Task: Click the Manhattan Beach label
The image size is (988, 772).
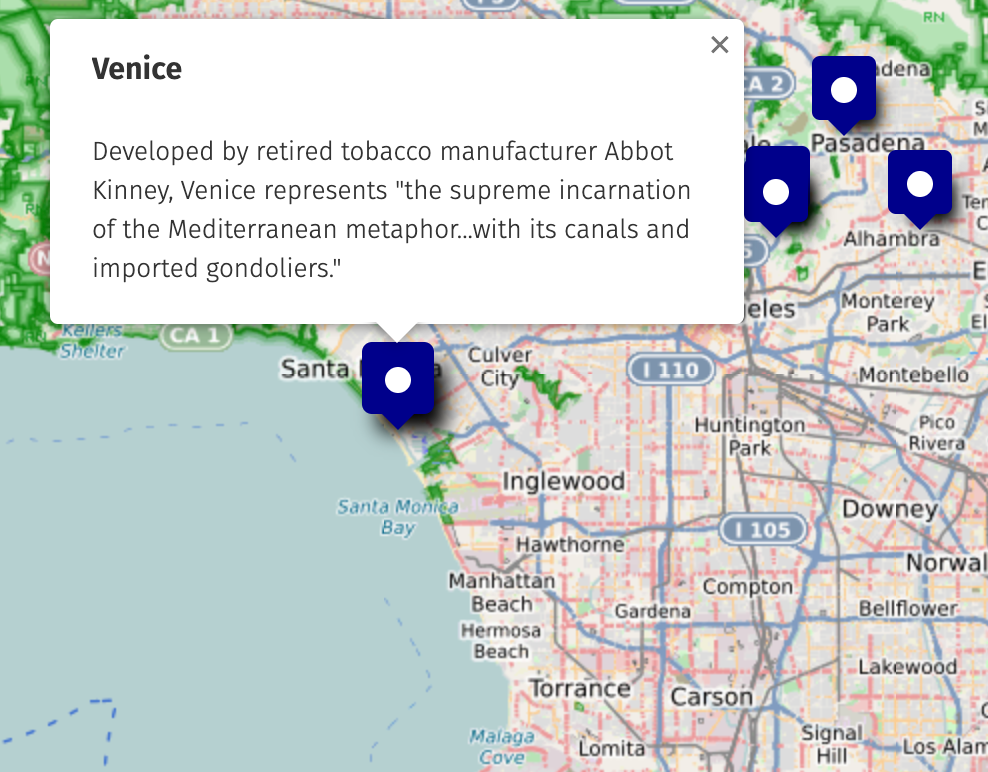Action: pos(501,592)
